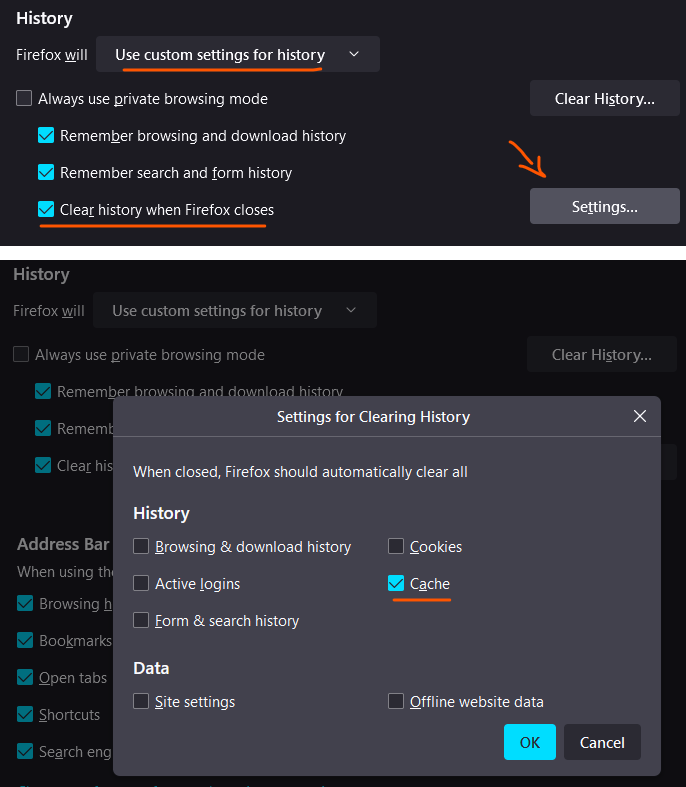Uncheck Address Bar Bookmarks checkbox
This screenshot has width=686, height=787.
tap(25, 640)
